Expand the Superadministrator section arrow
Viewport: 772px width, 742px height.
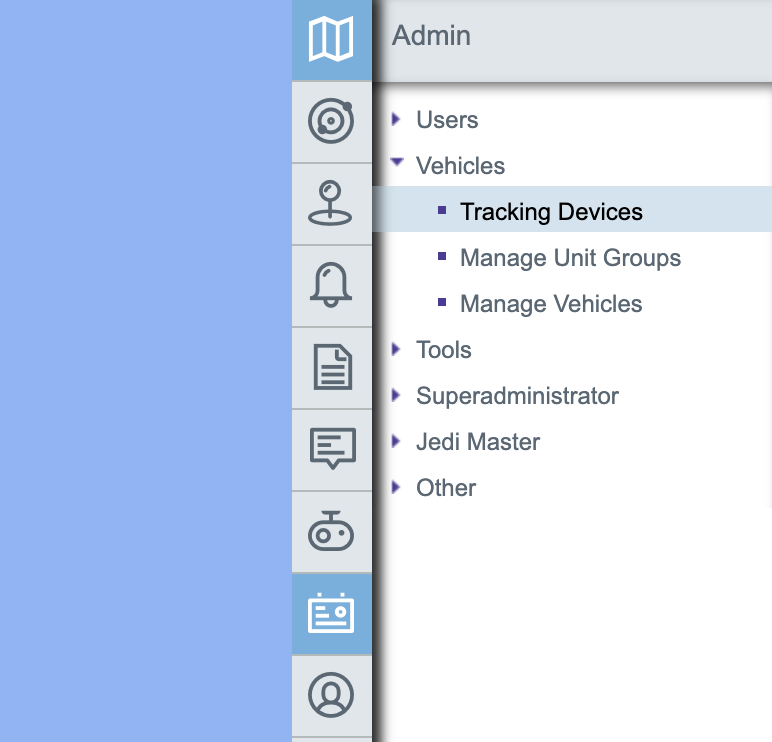[x=397, y=395]
